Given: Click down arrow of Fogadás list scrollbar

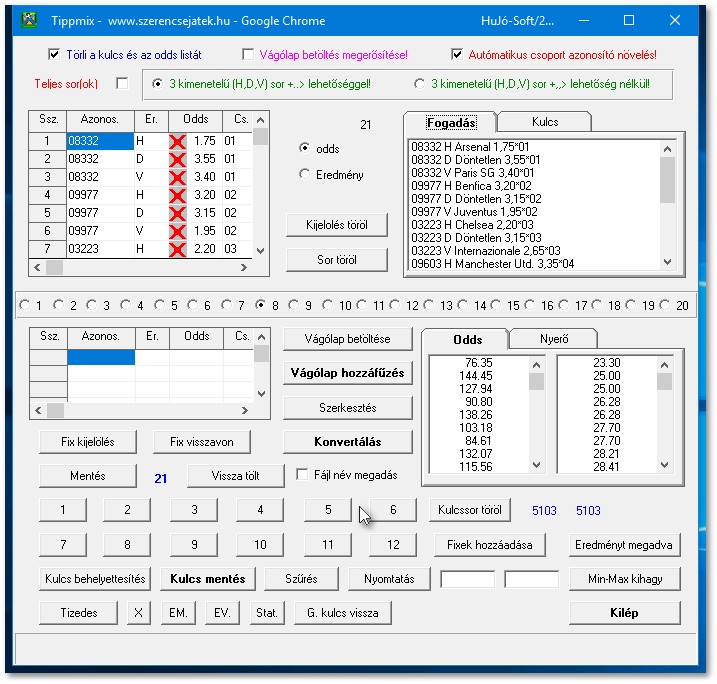Looking at the screenshot, I should click(x=668, y=262).
